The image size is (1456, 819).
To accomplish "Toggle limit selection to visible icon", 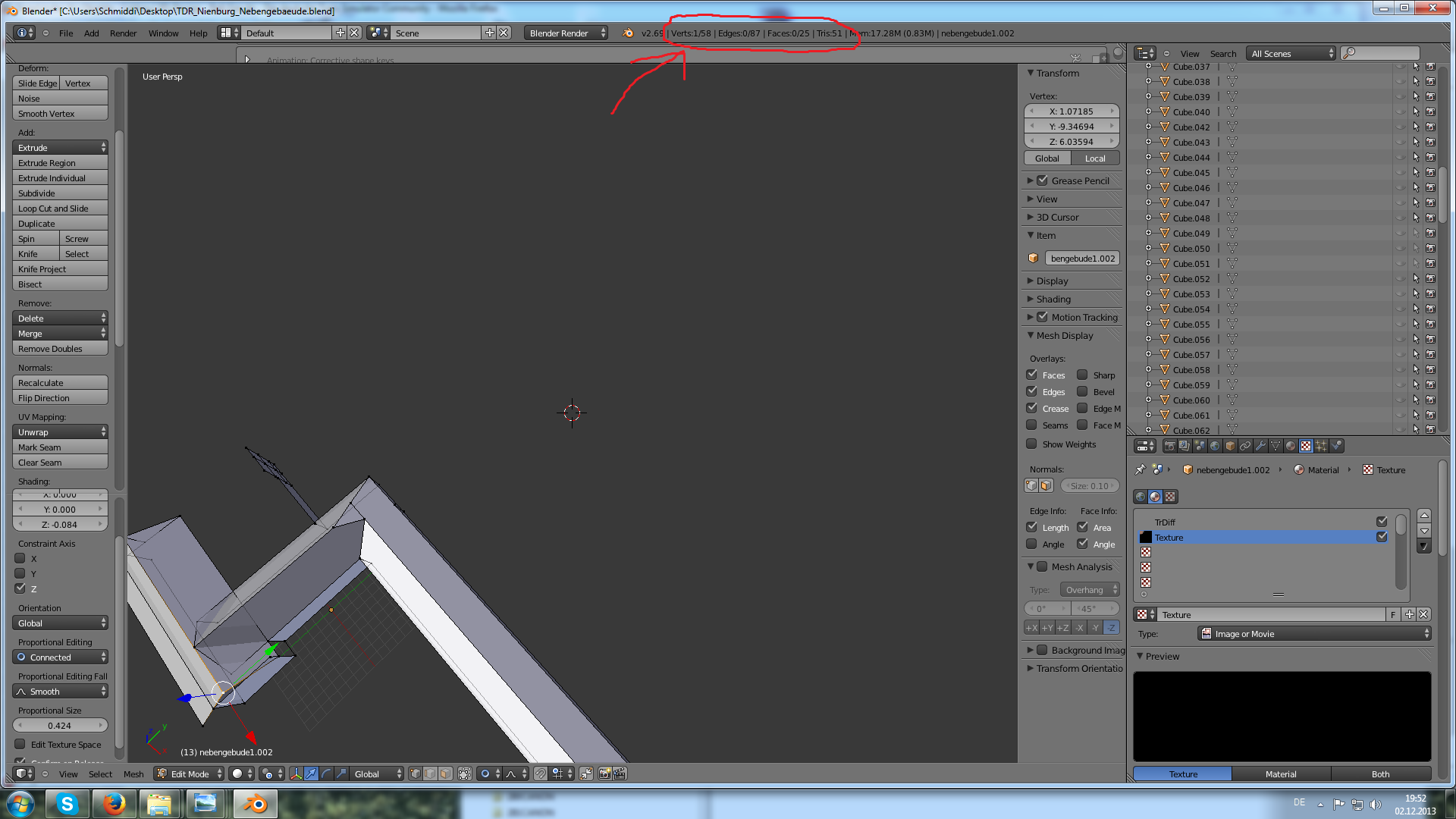I will point(465,773).
